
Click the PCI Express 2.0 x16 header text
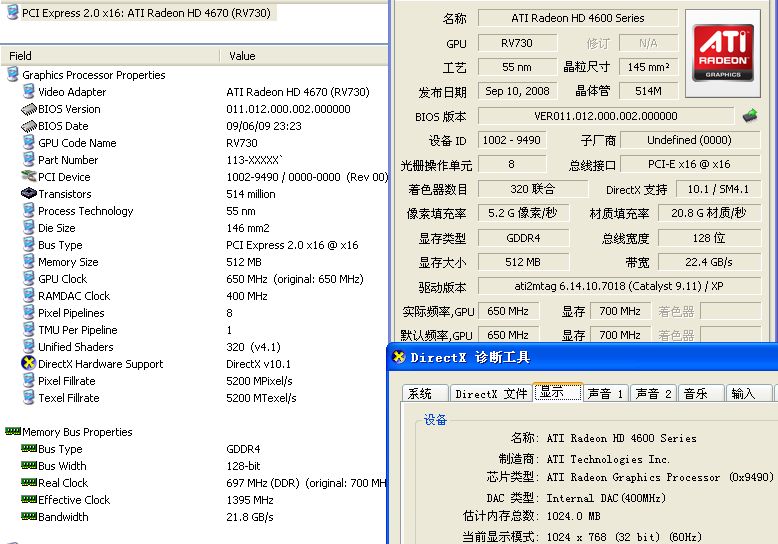pos(146,13)
